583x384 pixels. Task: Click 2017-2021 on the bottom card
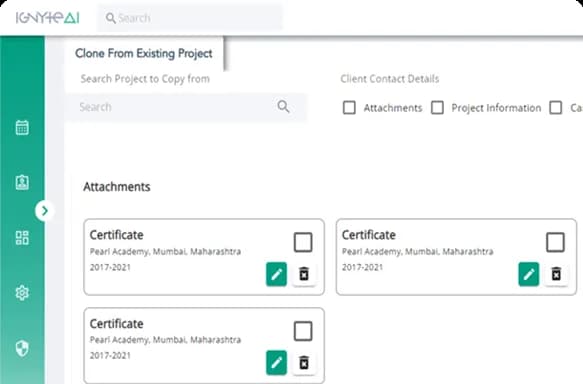coord(110,356)
